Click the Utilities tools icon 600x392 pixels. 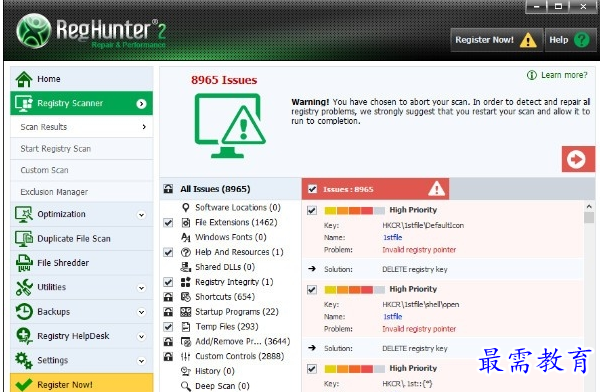click(x=24, y=287)
